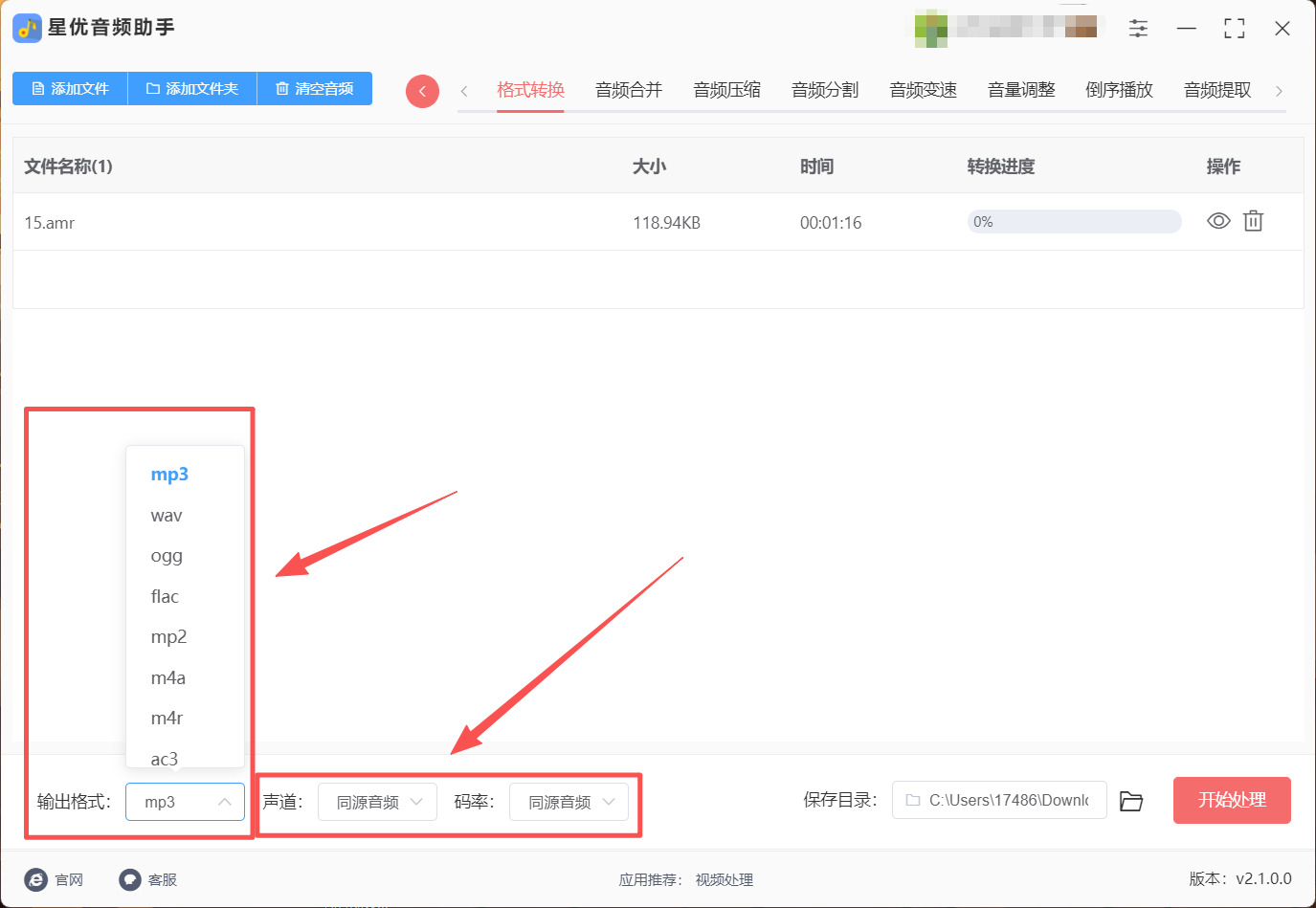Viewport: 1316px width, 908px height.
Task: Switch to the 倒序播放 tab
Action: (1119, 90)
